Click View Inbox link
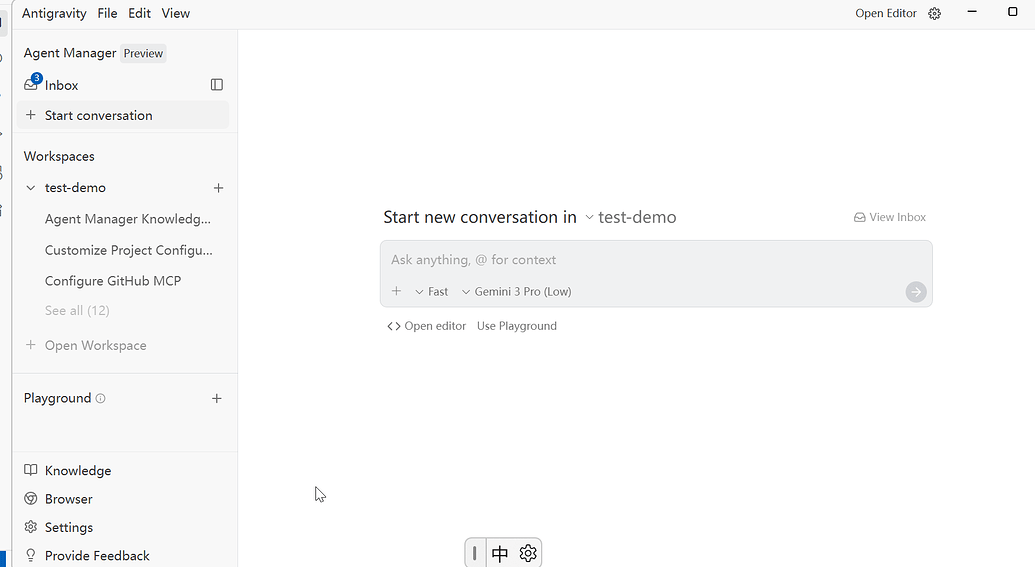Image resolution: width=1035 pixels, height=567 pixels. (890, 217)
